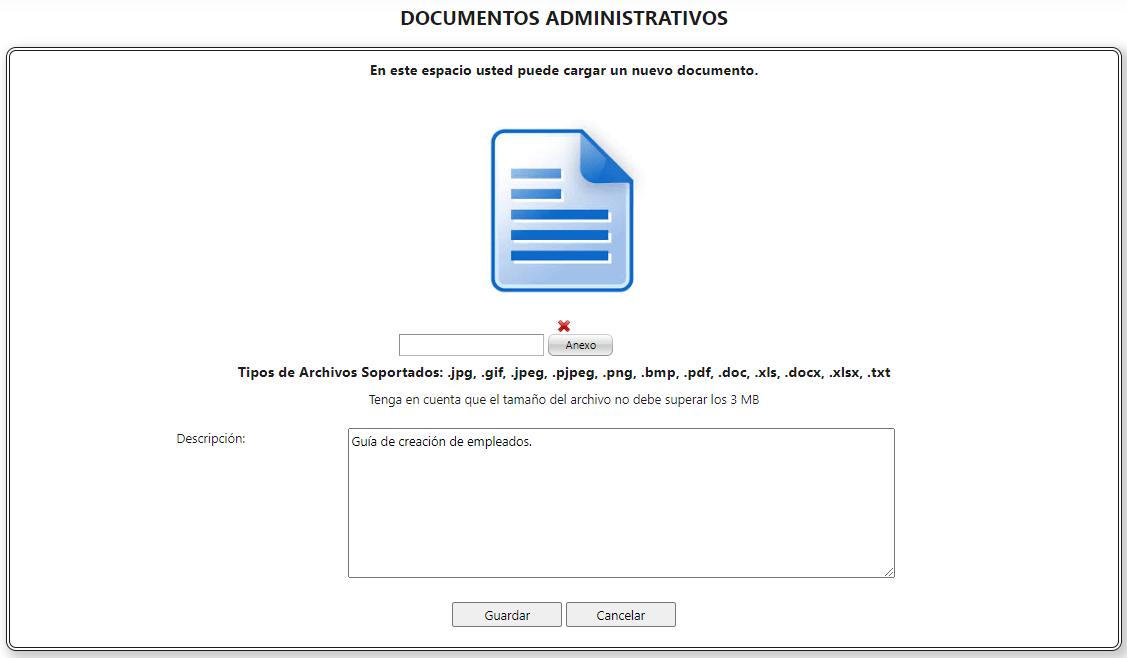Viewport: 1127px width, 658px height.
Task: Click the text area resize handle
Action: [889, 572]
